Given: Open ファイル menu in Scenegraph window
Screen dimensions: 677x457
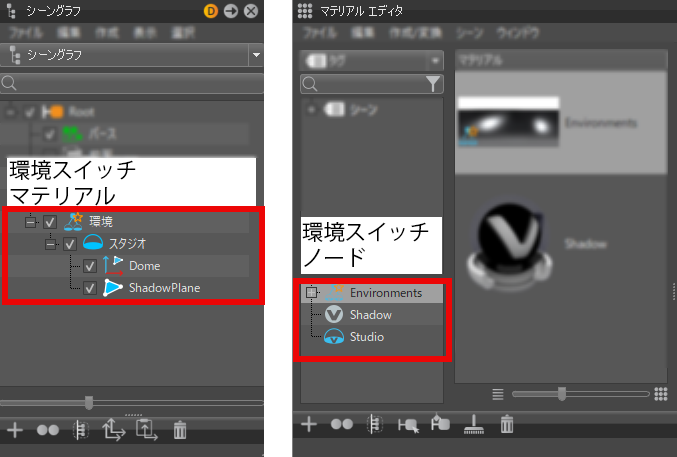Looking at the screenshot, I should point(25,33).
